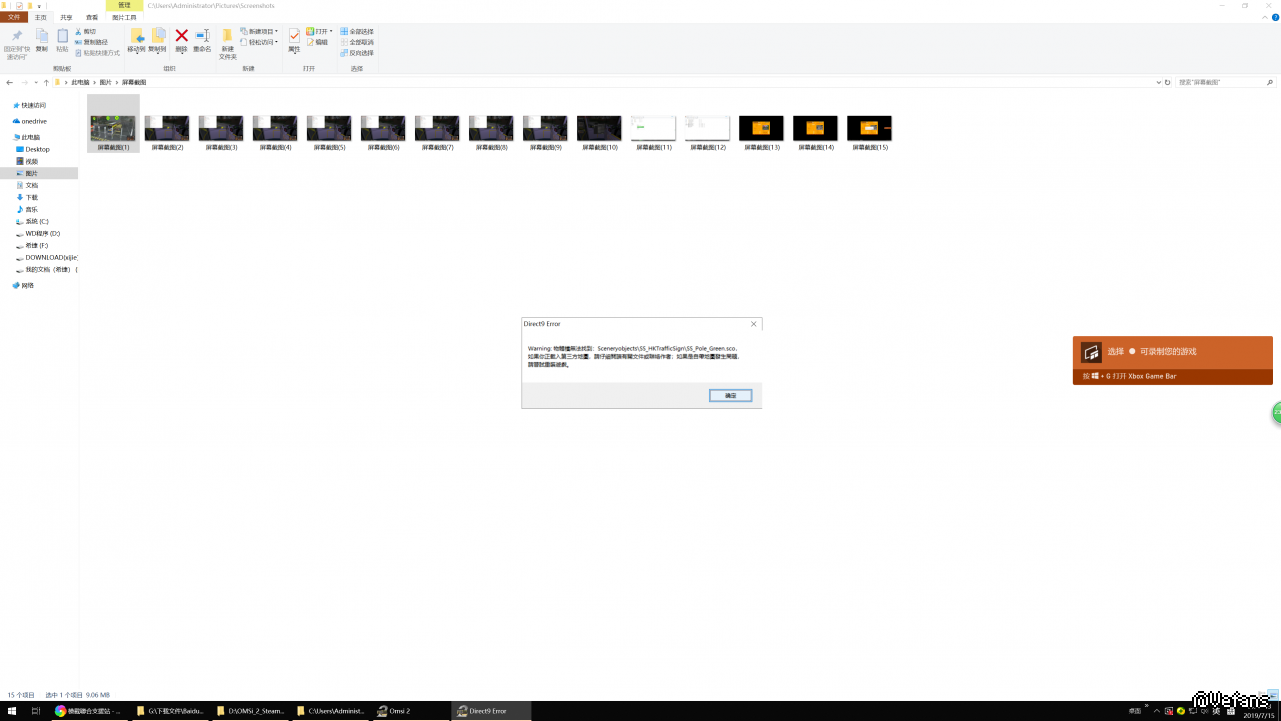
Task: Click 粘贴快捷方式 in the ribbon
Action: coord(98,53)
